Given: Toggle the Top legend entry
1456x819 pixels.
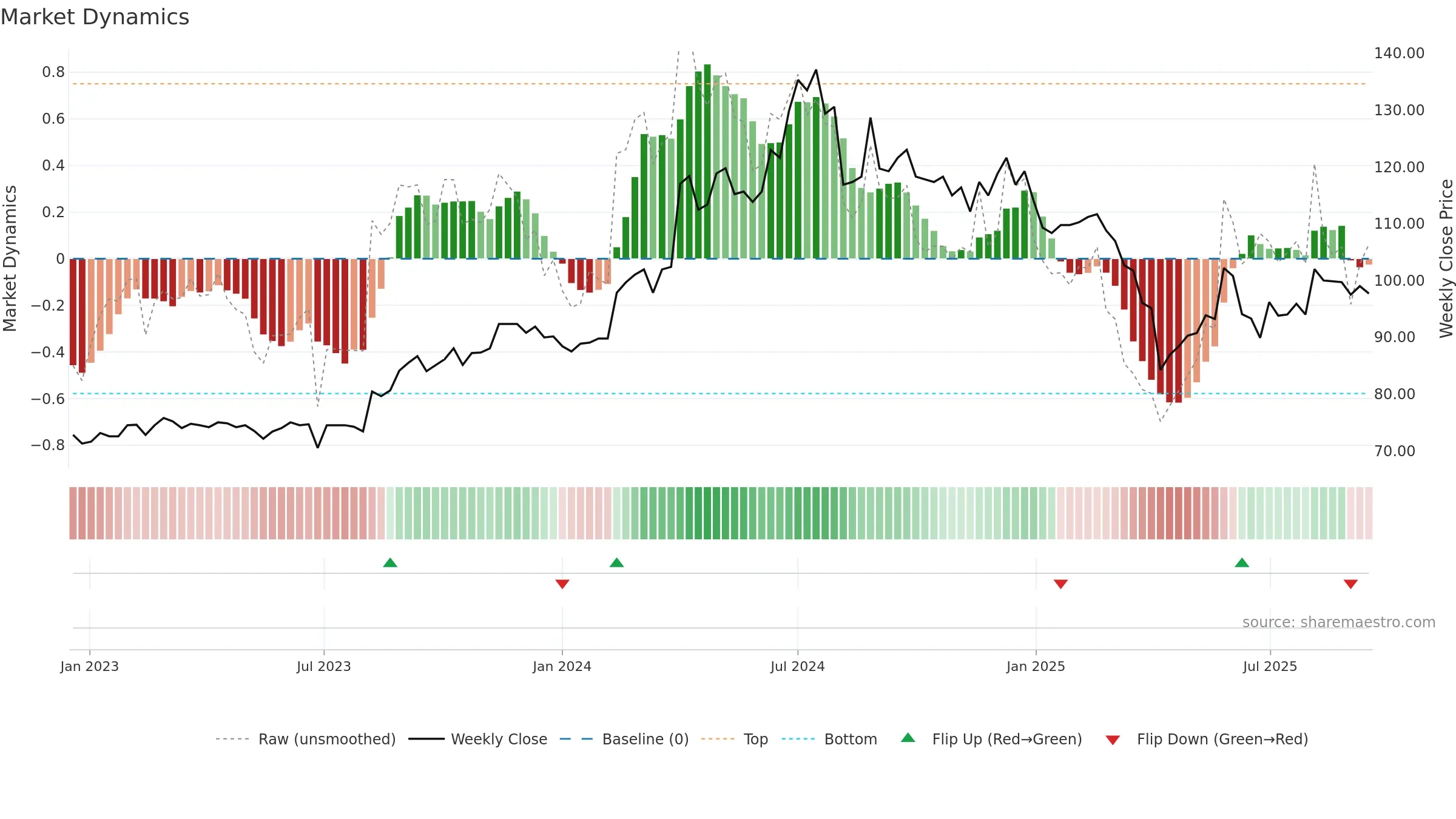Looking at the screenshot, I should click(735, 739).
